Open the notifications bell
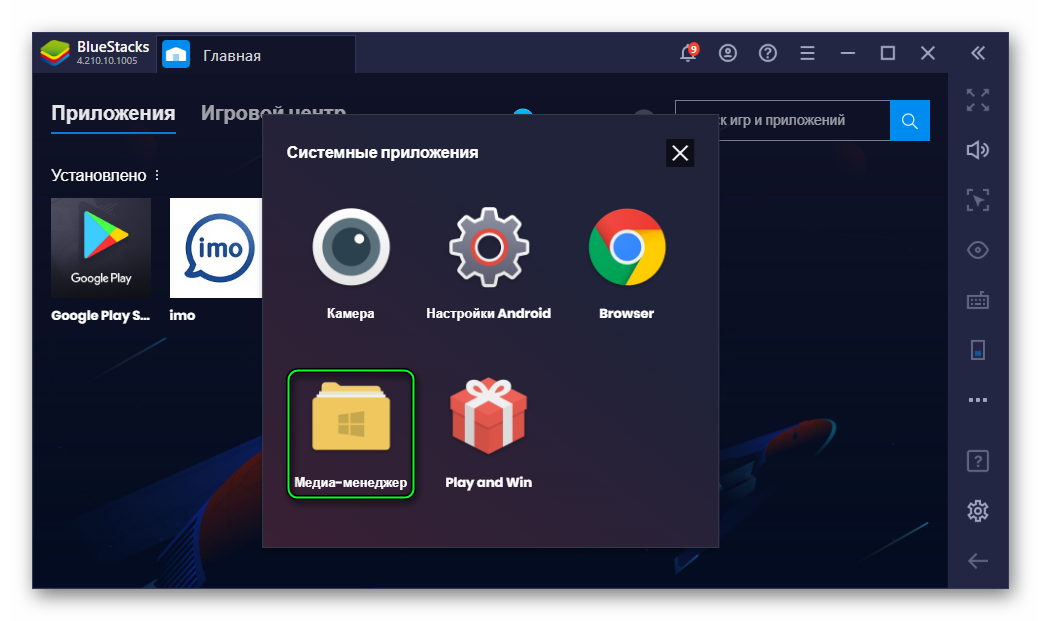This screenshot has width=1041, height=621. 688,53
